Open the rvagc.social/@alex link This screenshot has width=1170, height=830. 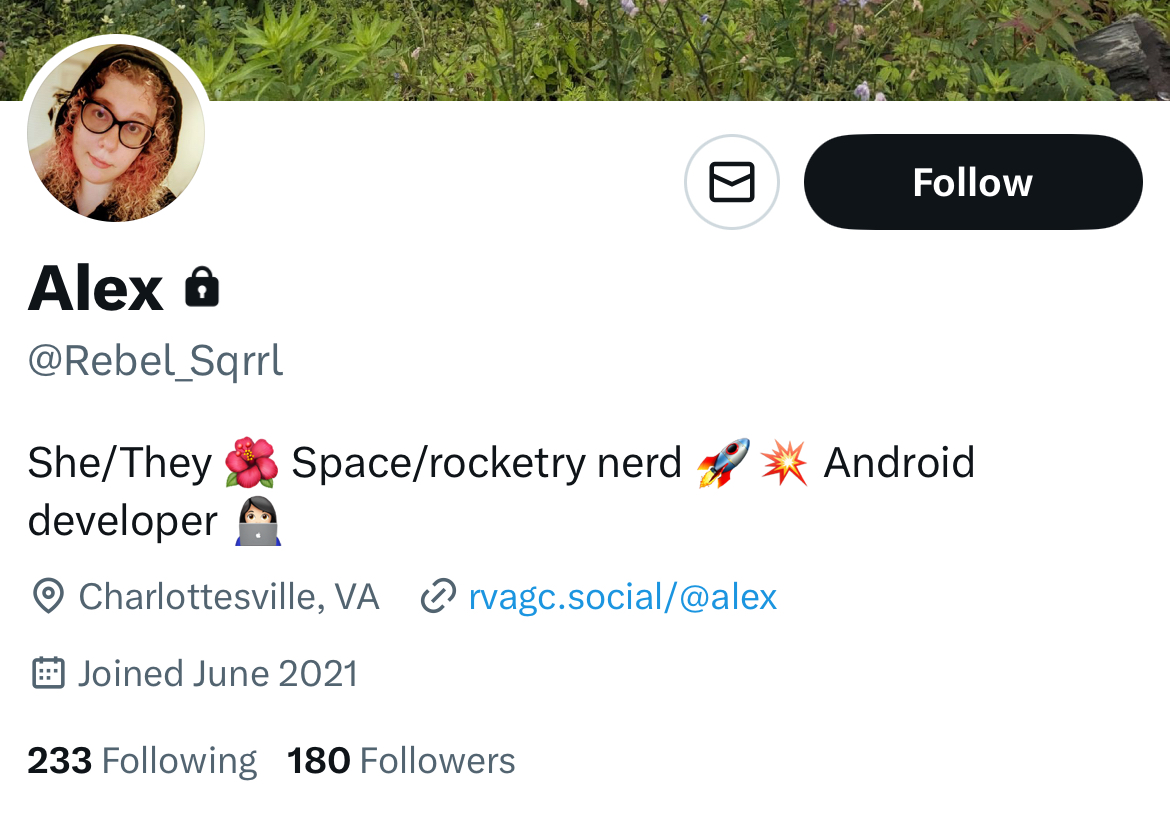pyautogui.click(x=622, y=597)
